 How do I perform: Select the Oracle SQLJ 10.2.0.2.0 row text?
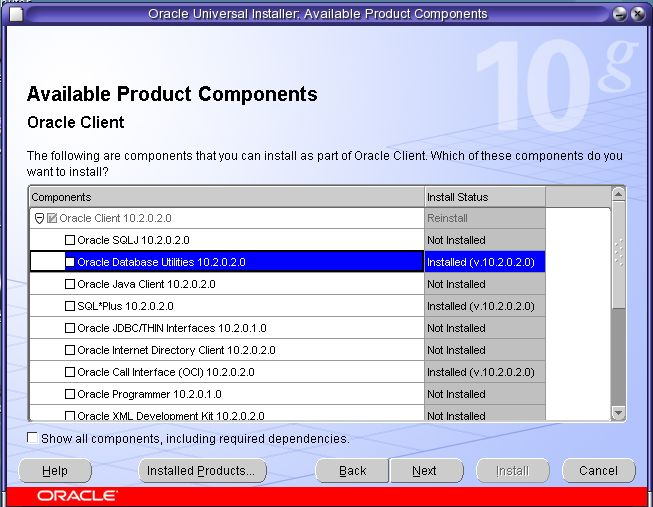coord(133,240)
